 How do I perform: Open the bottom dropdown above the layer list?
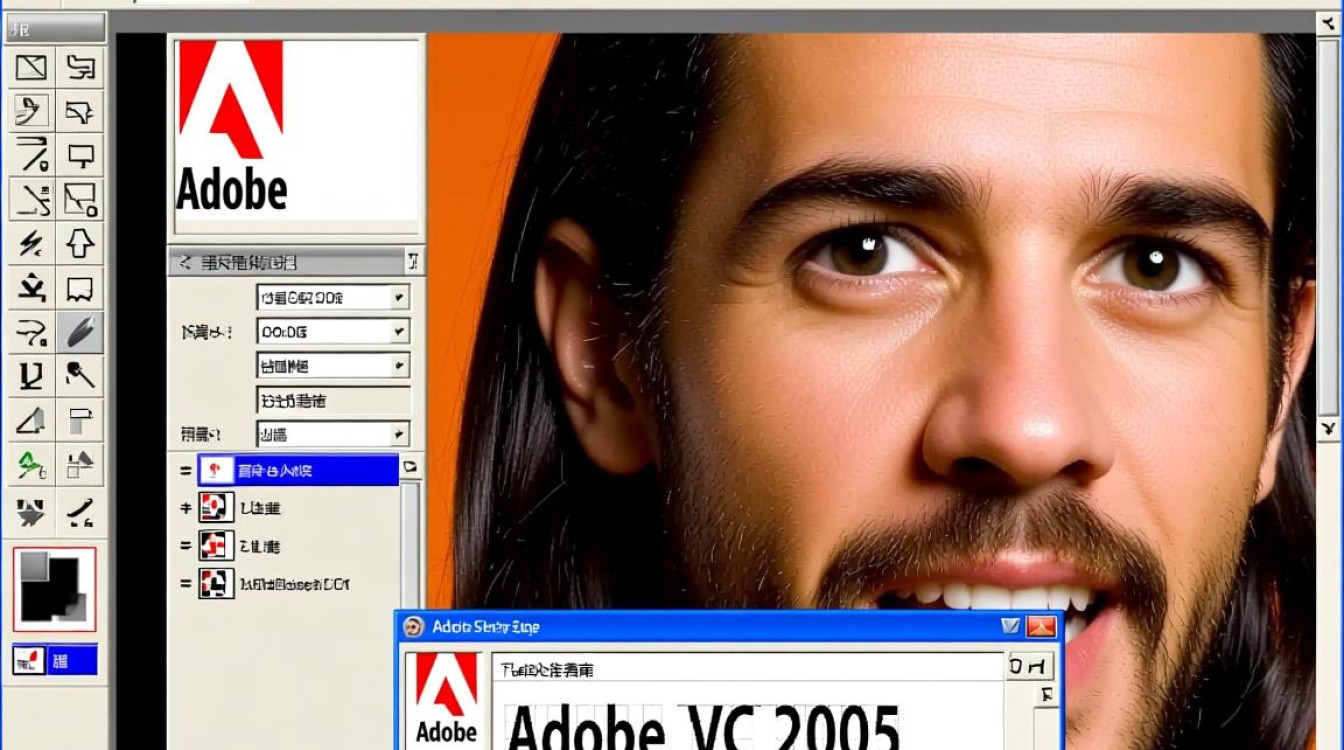click(x=333, y=434)
